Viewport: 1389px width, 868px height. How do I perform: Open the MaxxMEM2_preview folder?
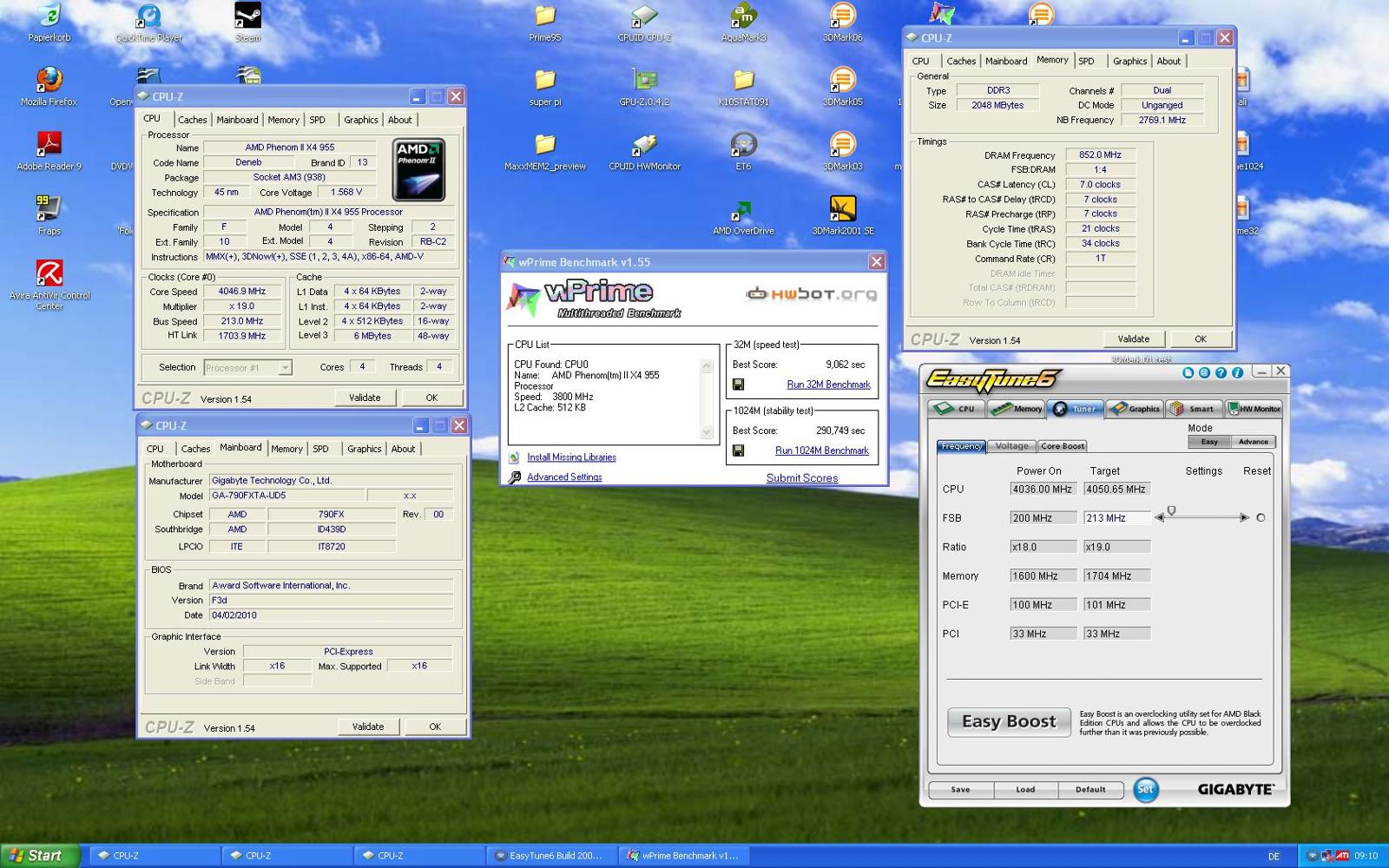click(x=545, y=151)
